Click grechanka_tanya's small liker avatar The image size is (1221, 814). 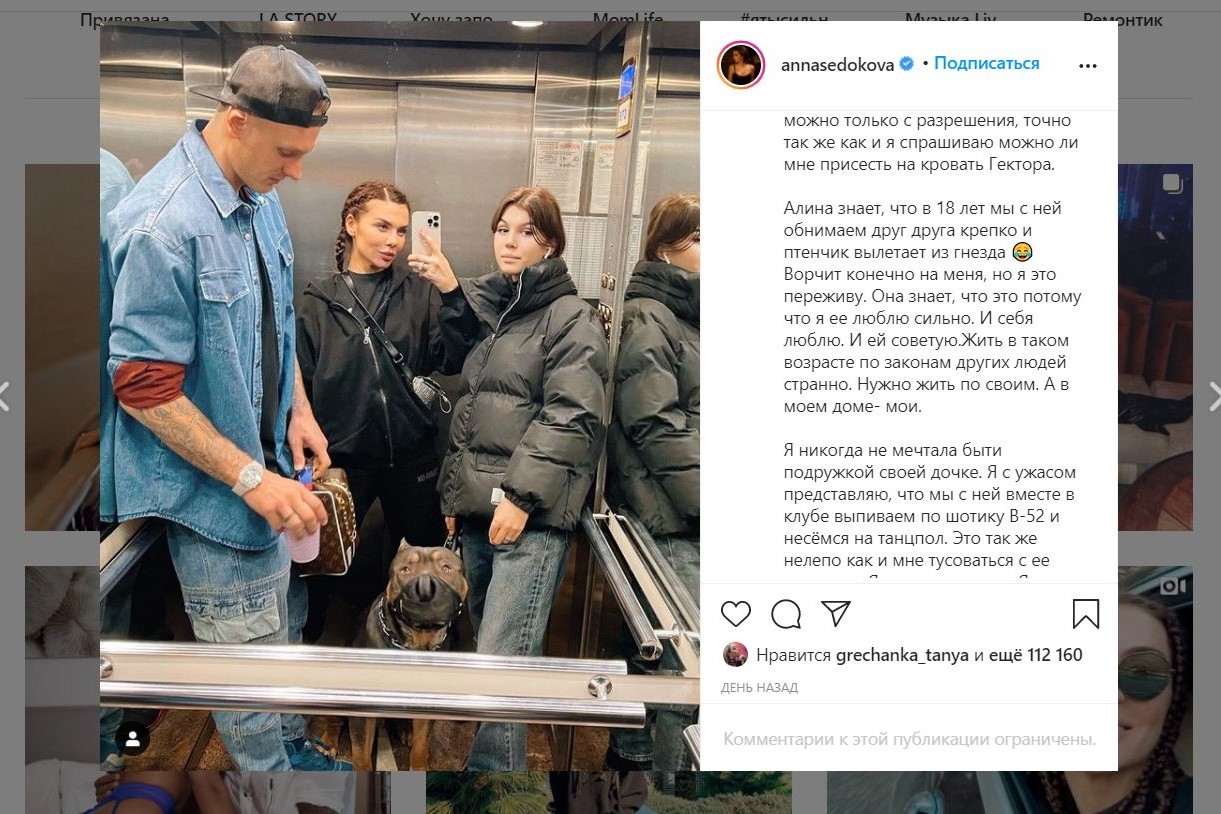click(x=735, y=655)
